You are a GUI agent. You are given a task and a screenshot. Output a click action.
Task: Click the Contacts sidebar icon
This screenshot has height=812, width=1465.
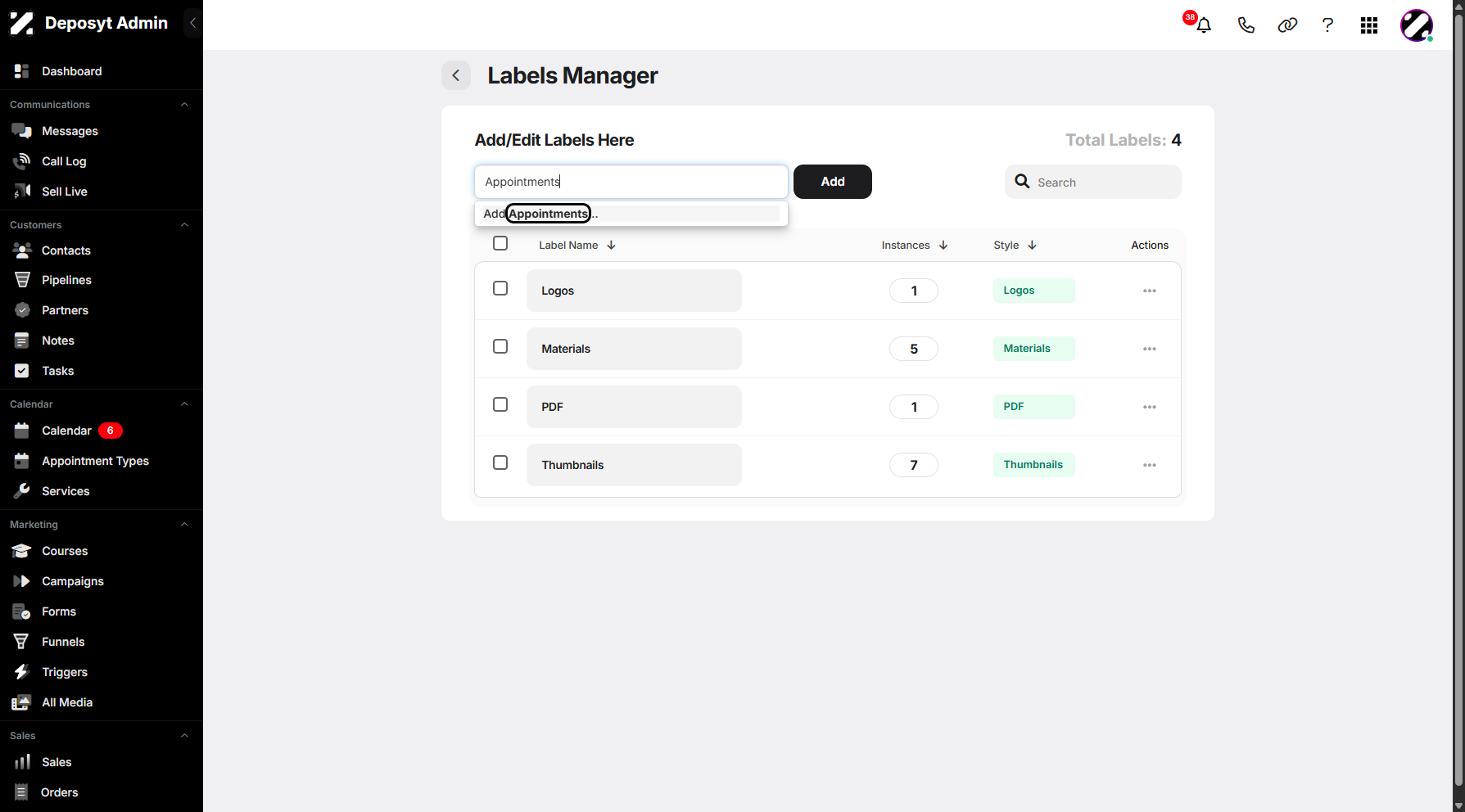click(x=22, y=250)
